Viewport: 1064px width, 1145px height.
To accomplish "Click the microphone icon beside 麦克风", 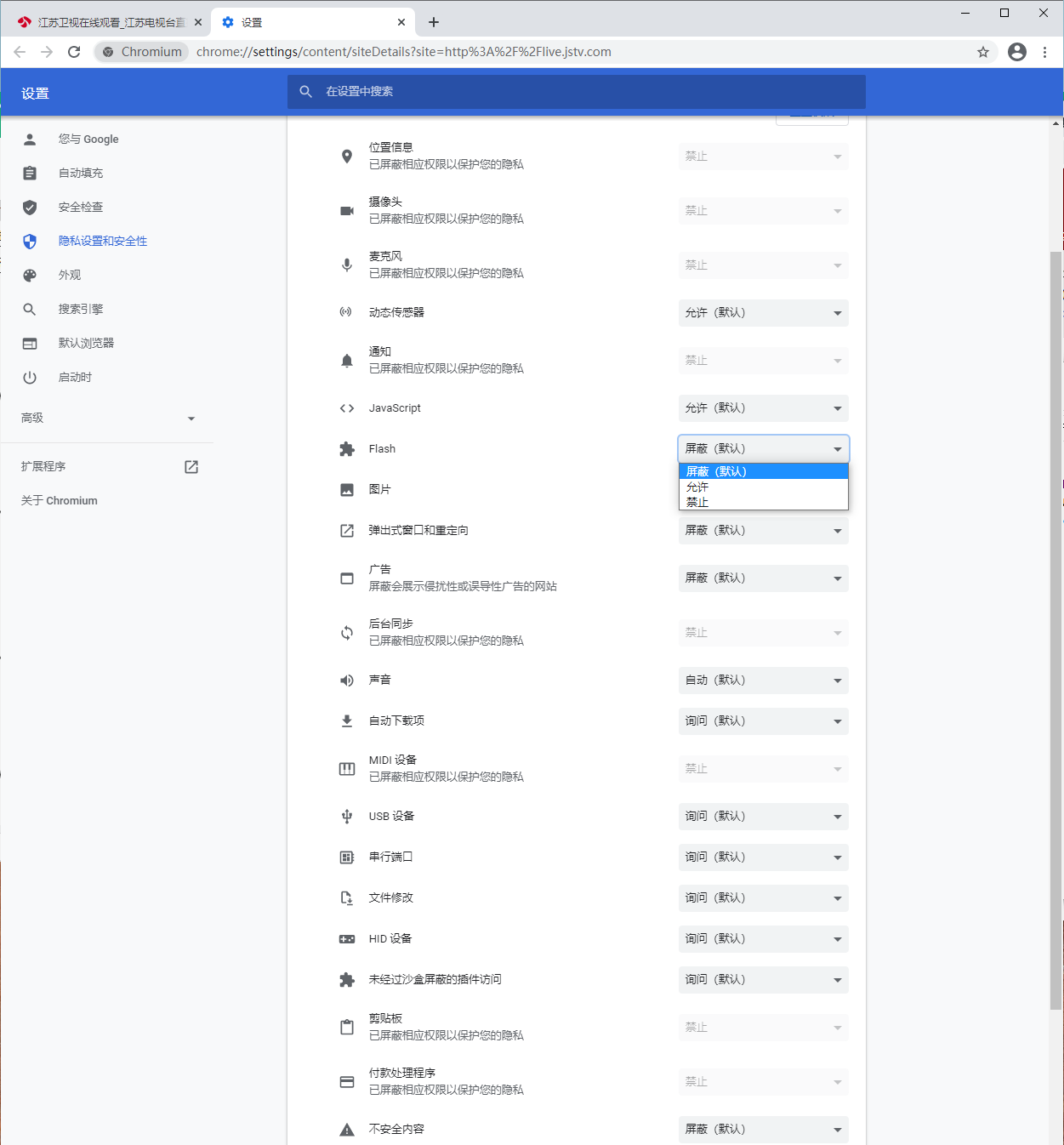I will coord(347,265).
